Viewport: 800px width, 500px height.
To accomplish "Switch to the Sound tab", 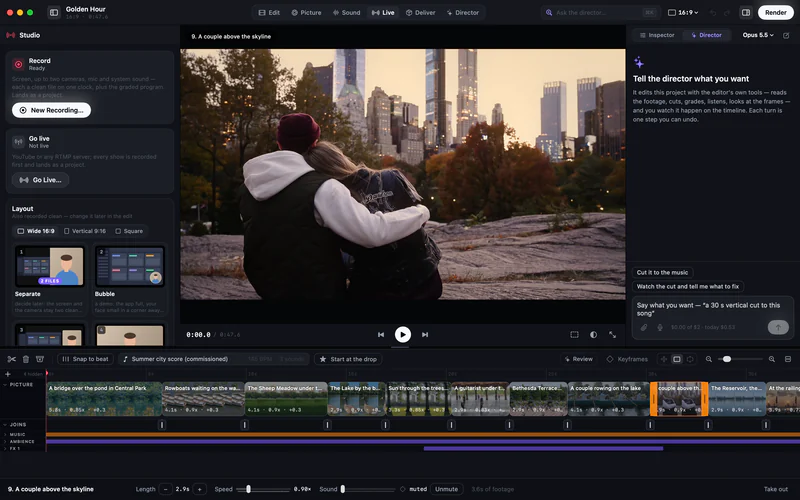I will tap(346, 12).
